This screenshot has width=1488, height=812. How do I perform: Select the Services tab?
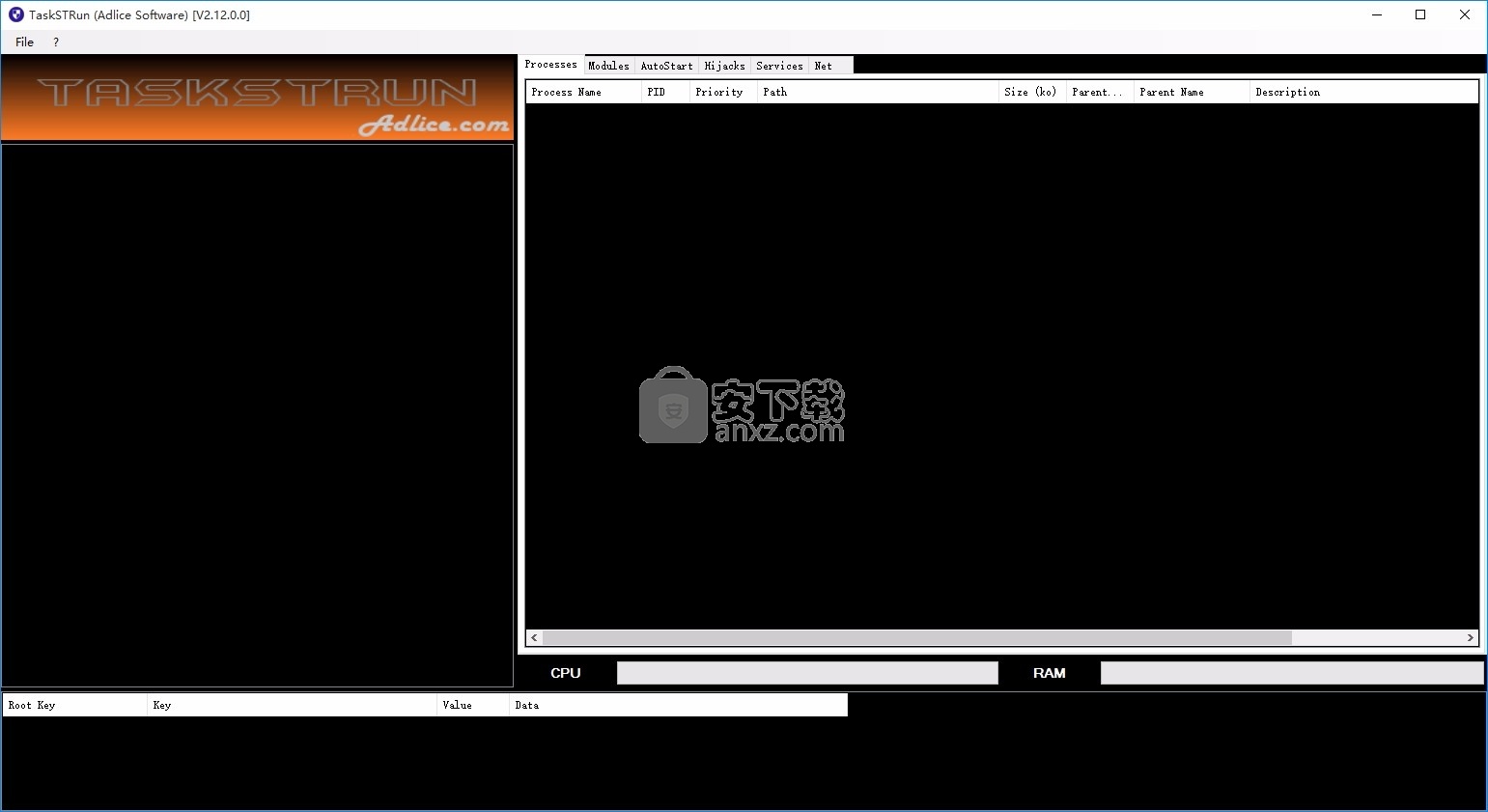click(x=779, y=66)
